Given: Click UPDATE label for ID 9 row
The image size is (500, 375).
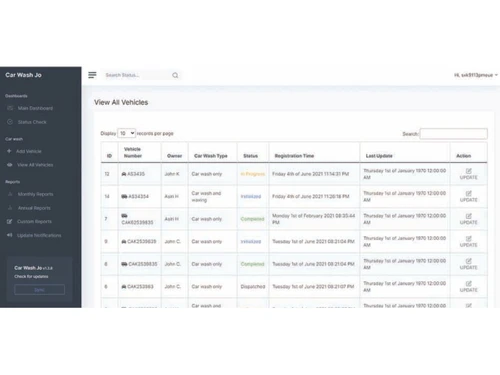Looking at the screenshot, I should (468, 245).
